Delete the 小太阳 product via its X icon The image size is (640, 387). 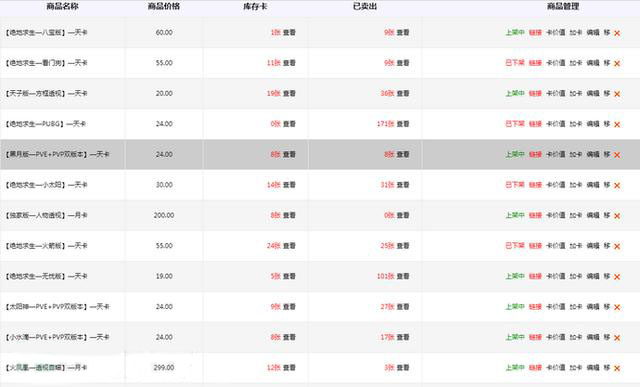[617, 185]
